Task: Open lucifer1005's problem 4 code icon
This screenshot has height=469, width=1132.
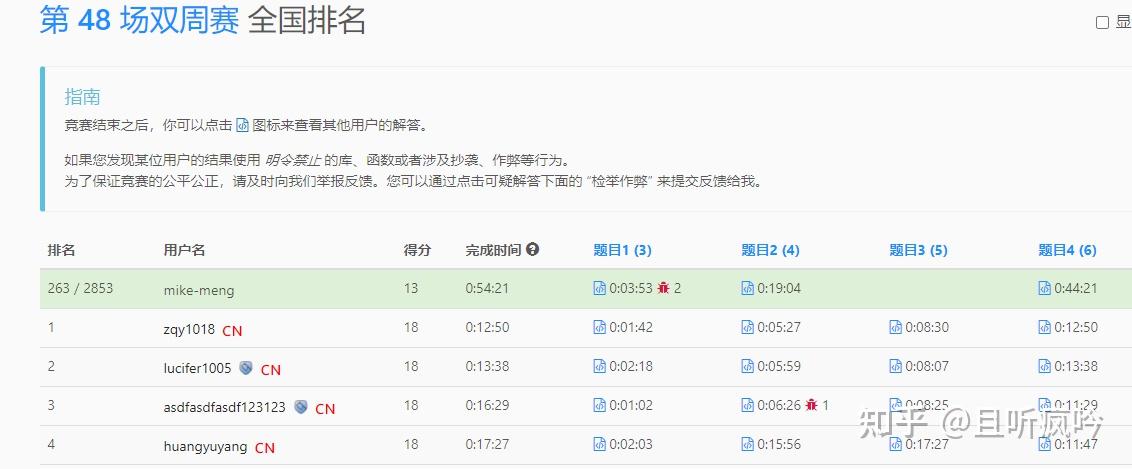Action: 1045,367
